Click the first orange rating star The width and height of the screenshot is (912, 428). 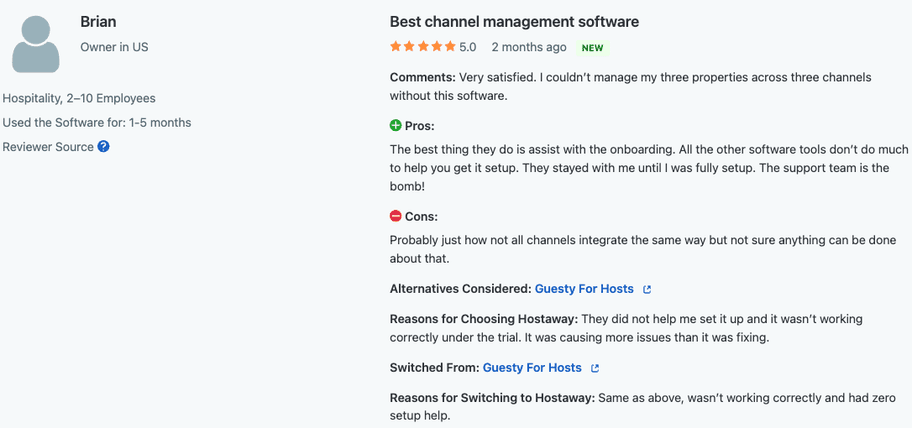pos(396,47)
